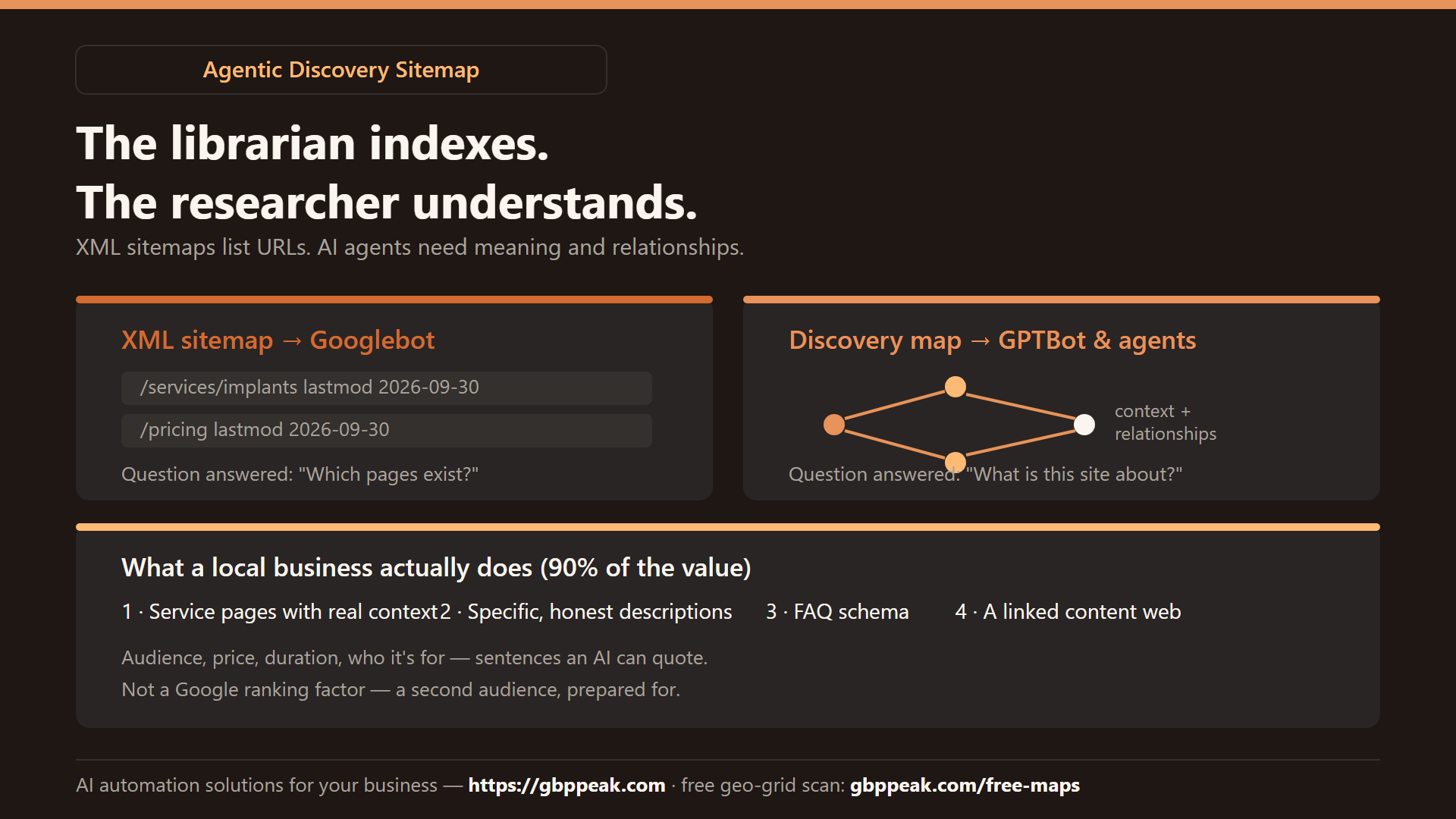Click the "context + relationships" label

[x=1166, y=422]
